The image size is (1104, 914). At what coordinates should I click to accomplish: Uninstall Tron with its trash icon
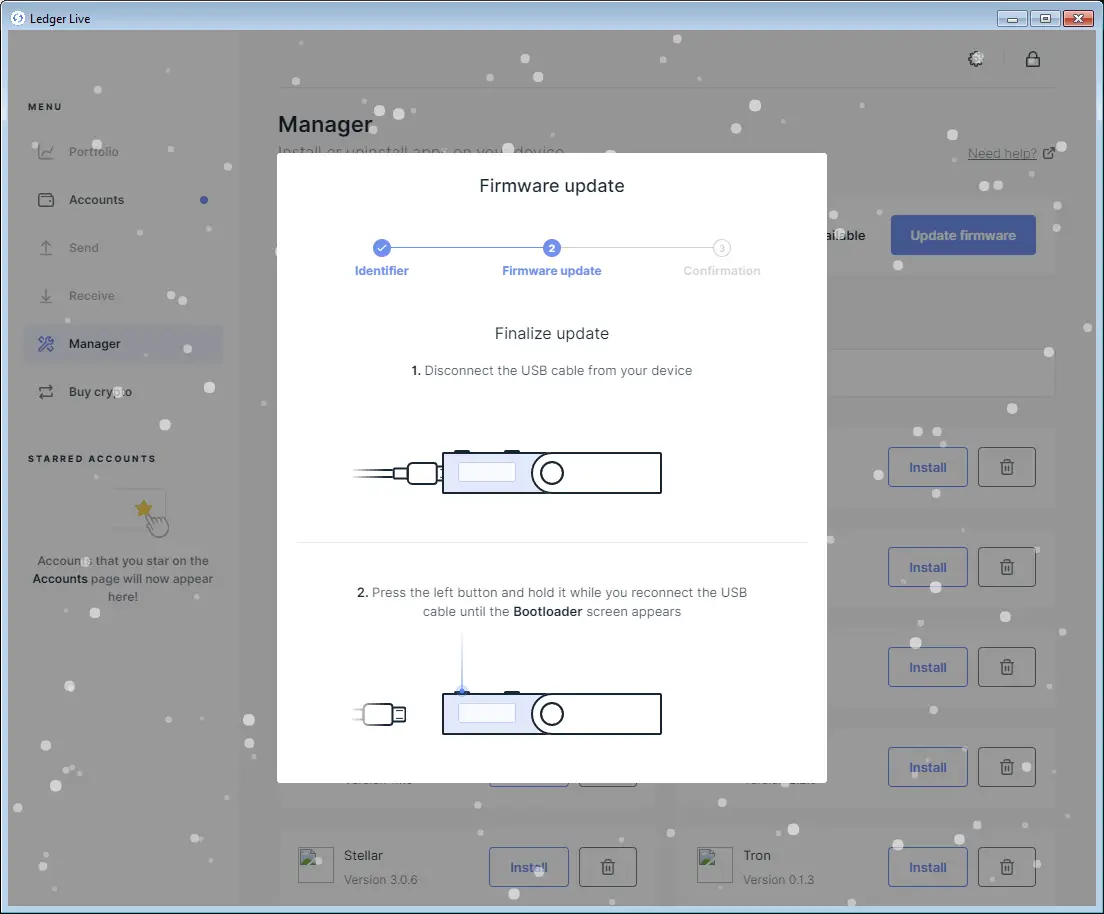(1007, 867)
